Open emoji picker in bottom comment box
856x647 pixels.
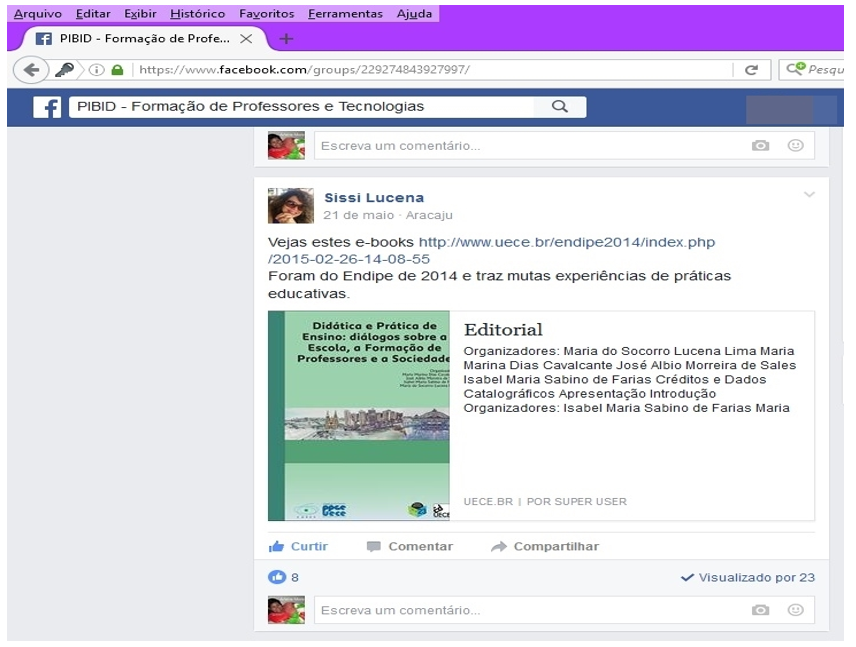click(x=795, y=610)
